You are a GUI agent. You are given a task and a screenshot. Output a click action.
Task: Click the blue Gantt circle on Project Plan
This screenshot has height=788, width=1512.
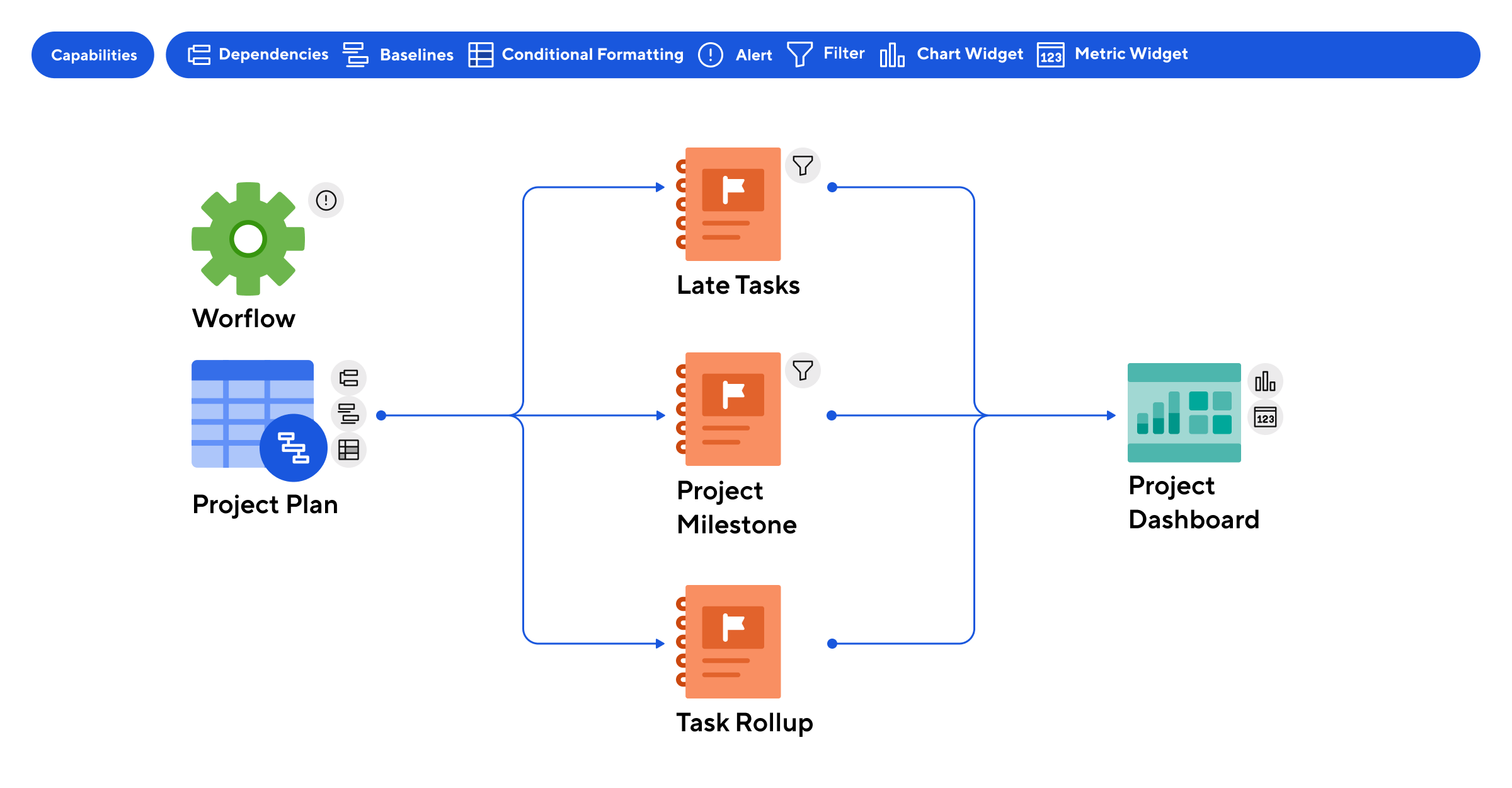293,448
